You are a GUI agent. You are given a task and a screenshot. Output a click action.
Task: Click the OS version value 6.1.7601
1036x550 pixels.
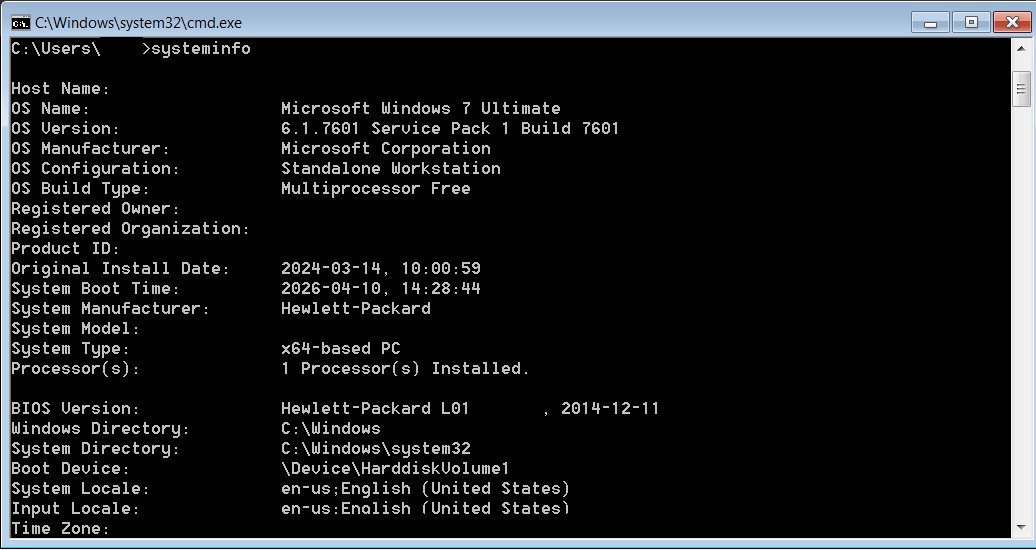click(x=321, y=128)
